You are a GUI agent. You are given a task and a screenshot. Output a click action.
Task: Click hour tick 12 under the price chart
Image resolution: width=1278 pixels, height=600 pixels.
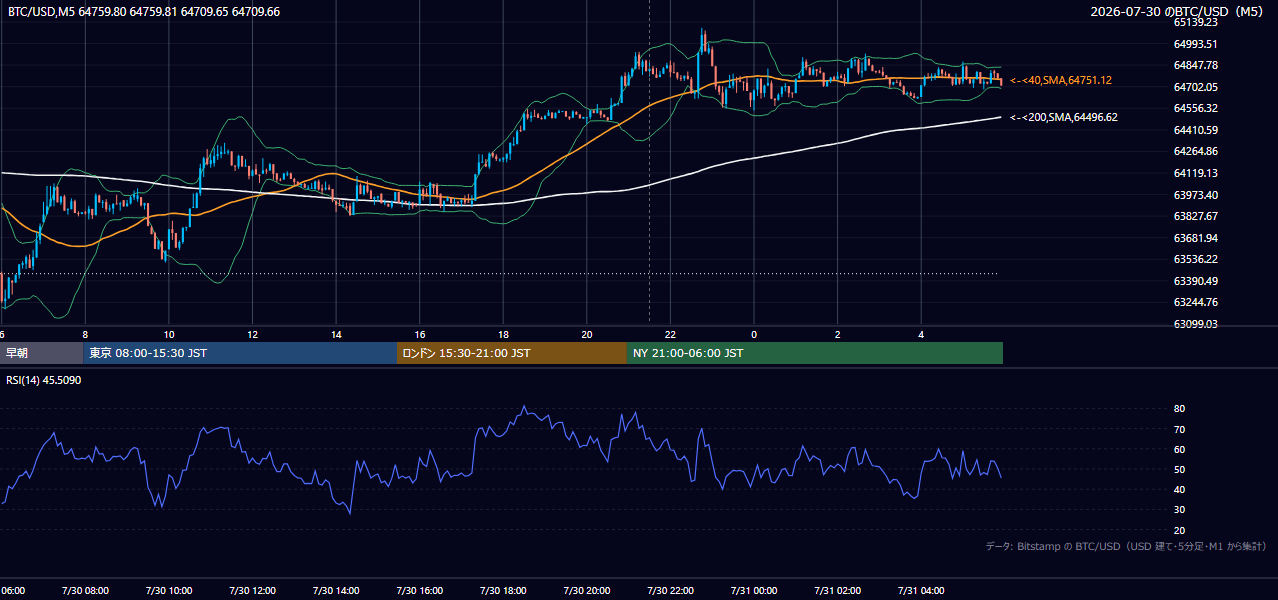[x=252, y=334]
